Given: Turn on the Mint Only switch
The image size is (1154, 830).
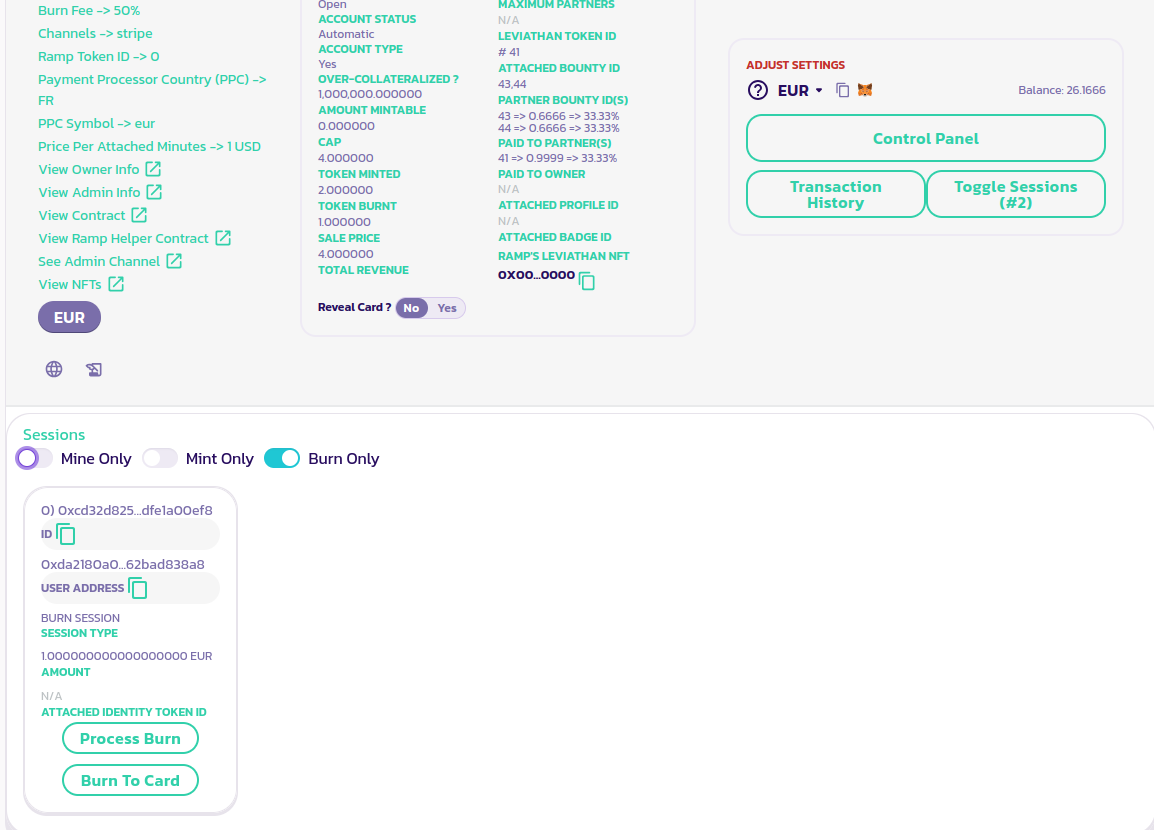Looking at the screenshot, I should point(160,458).
